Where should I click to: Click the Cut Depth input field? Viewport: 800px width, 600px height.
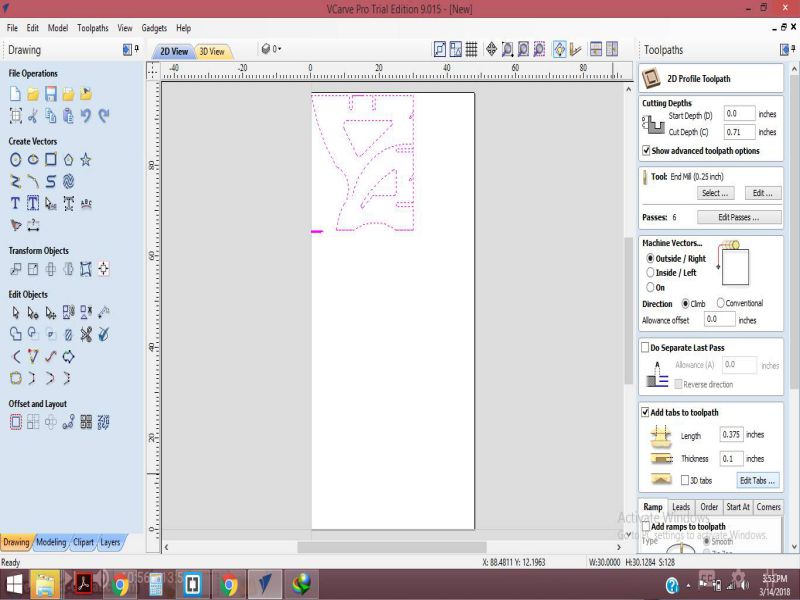point(739,132)
